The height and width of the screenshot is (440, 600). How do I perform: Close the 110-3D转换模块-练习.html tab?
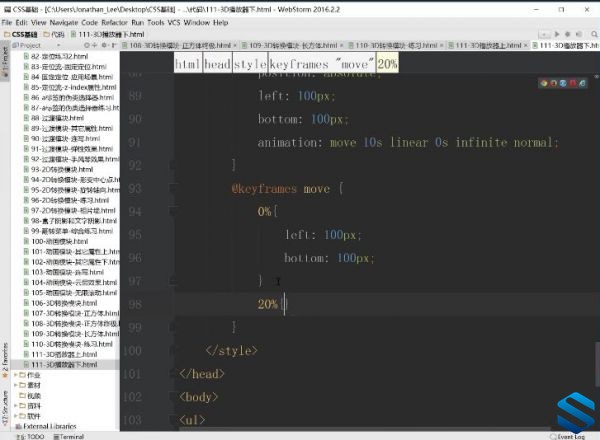pos(441,46)
